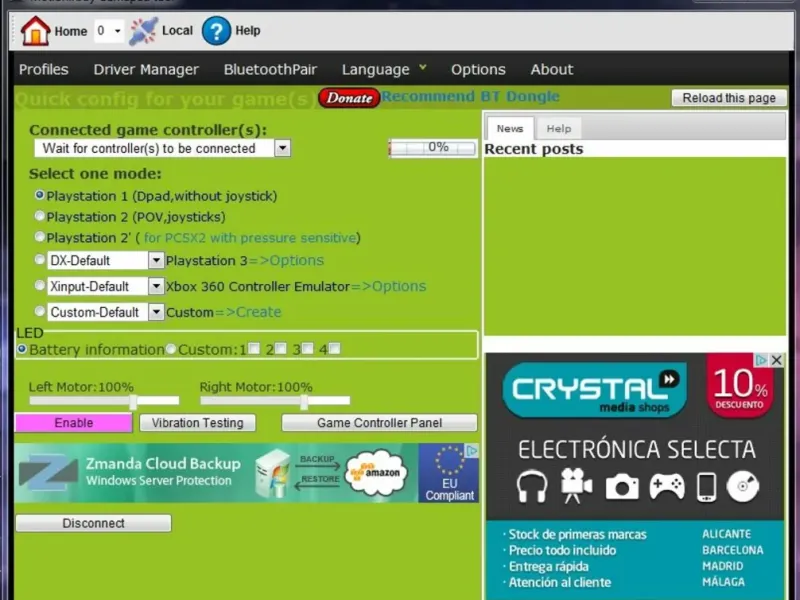Open Driver Manager menu
This screenshot has width=800, height=600.
point(146,69)
